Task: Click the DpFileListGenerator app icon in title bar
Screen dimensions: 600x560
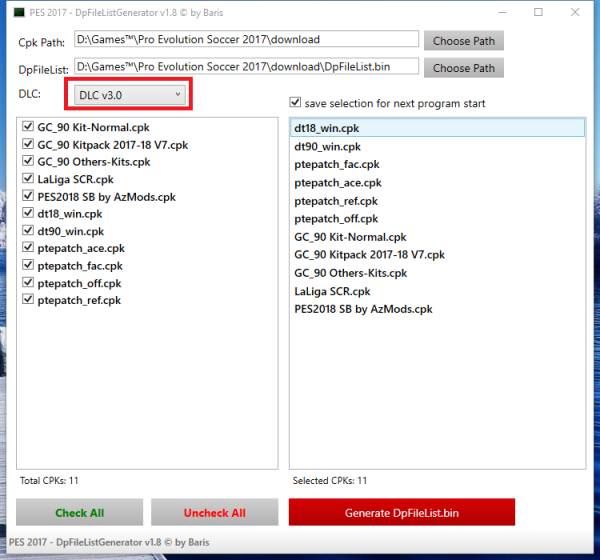Action: pos(19,13)
